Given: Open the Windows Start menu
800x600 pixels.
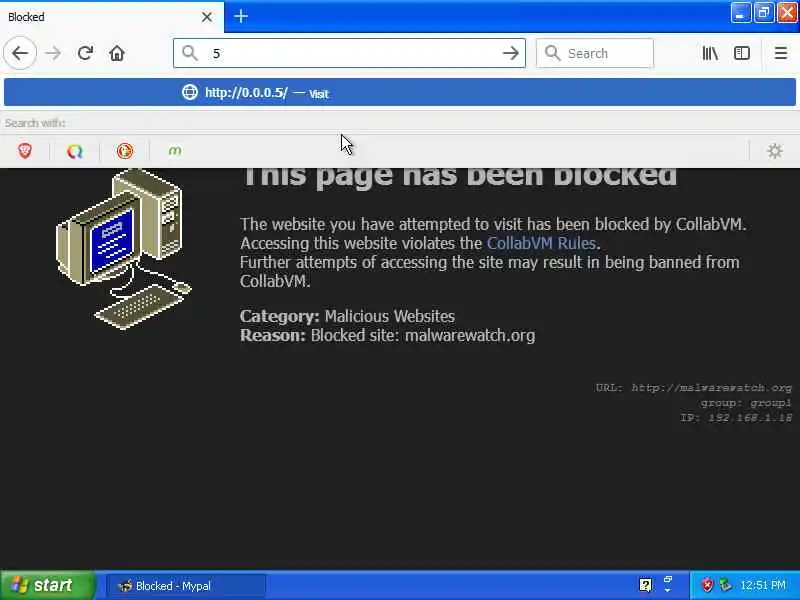Looking at the screenshot, I should tap(47, 585).
